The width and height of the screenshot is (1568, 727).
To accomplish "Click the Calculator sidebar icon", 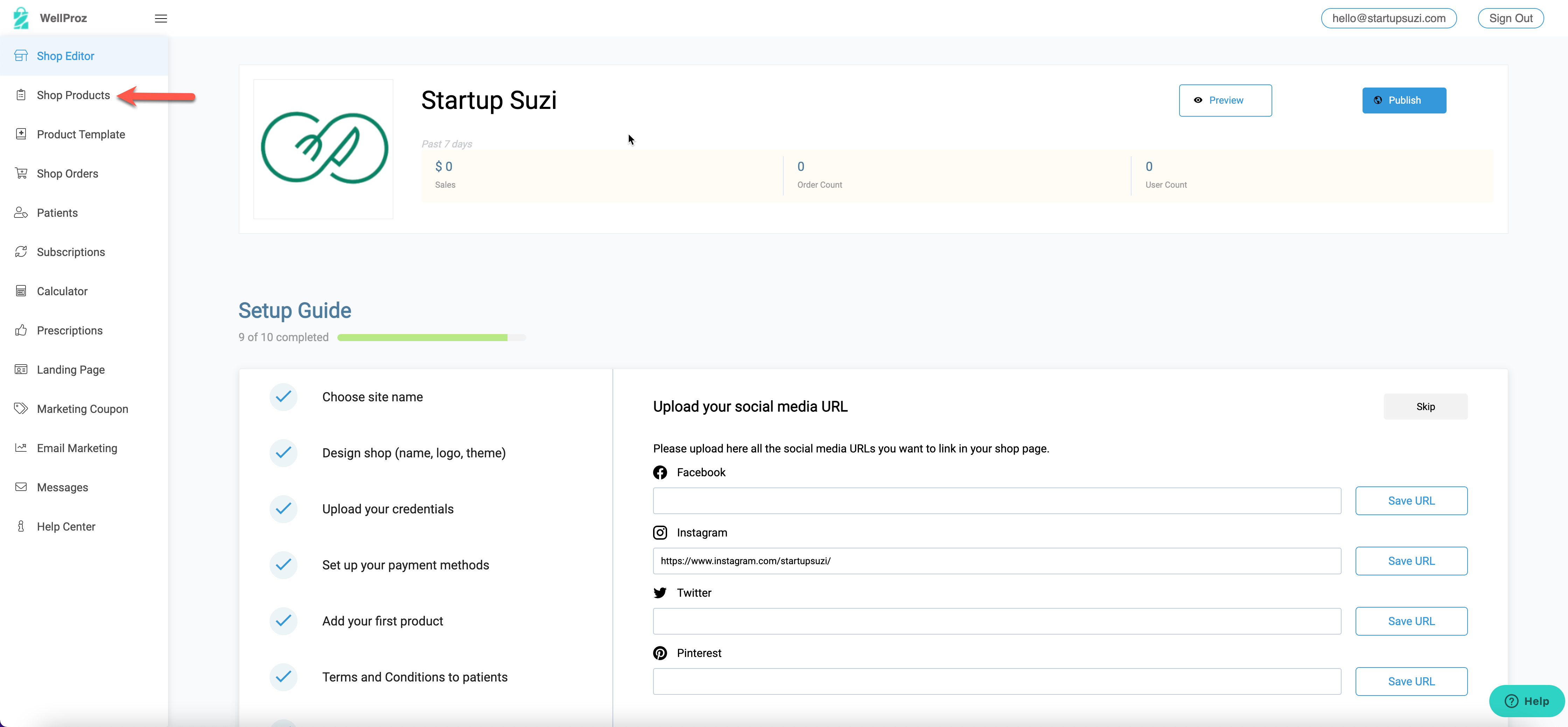I will click(21, 291).
